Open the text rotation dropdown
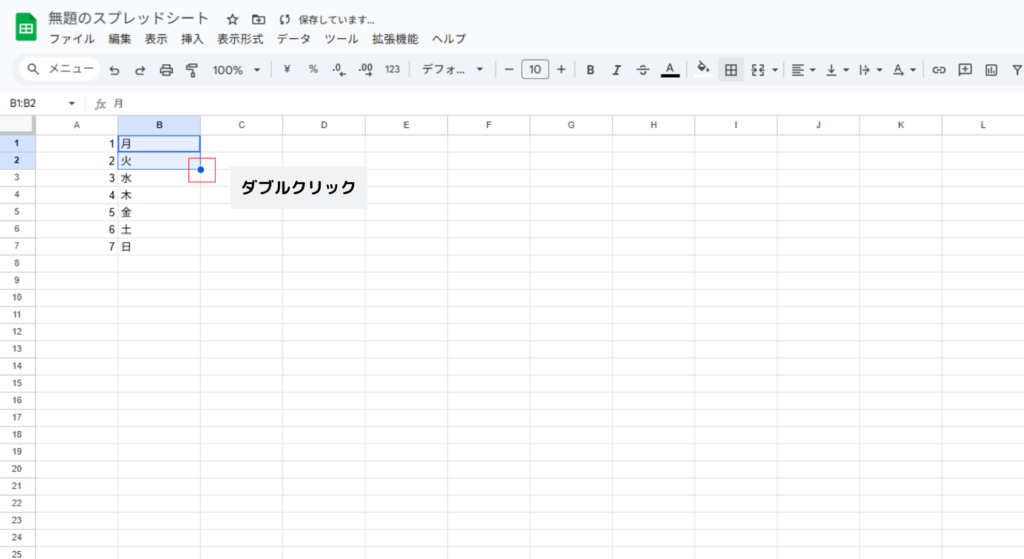This screenshot has width=1024, height=559. [904, 70]
